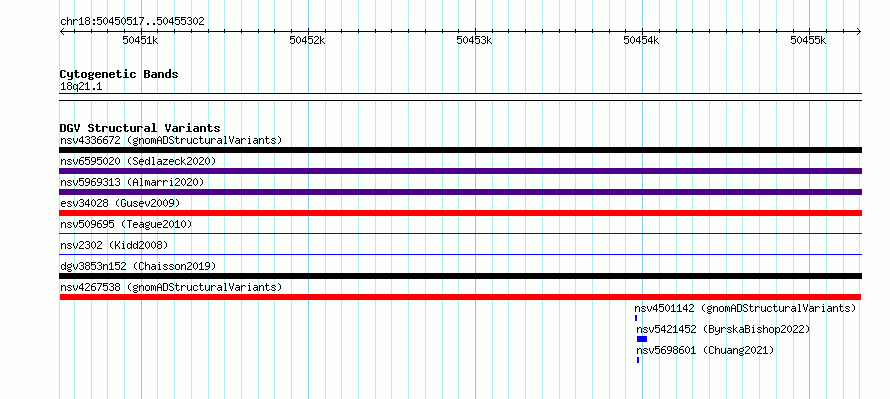Click the 50451k ruler mark
Viewport: 890px width, 399px height.
click(141, 40)
